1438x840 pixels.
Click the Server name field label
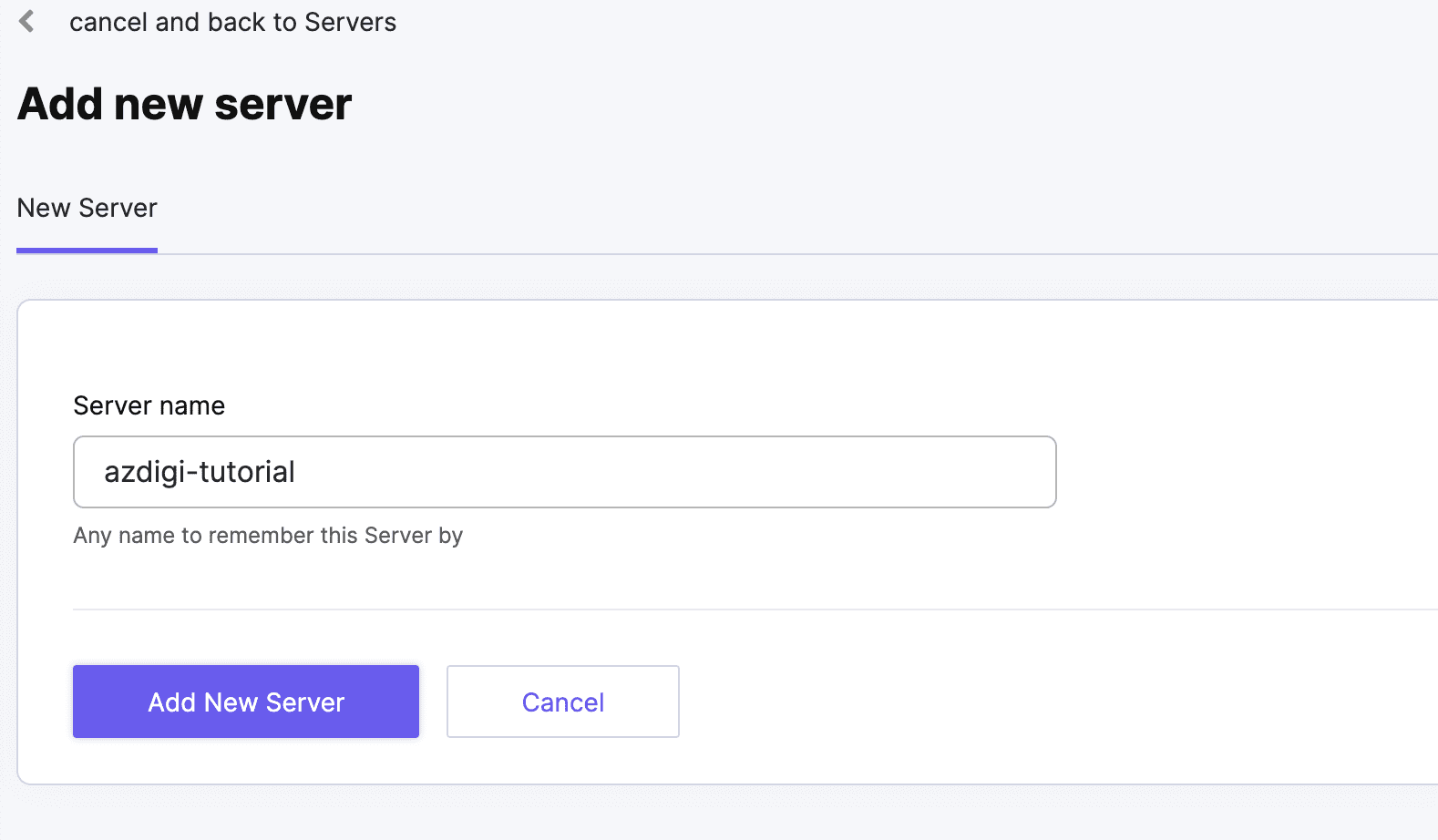[x=149, y=405]
